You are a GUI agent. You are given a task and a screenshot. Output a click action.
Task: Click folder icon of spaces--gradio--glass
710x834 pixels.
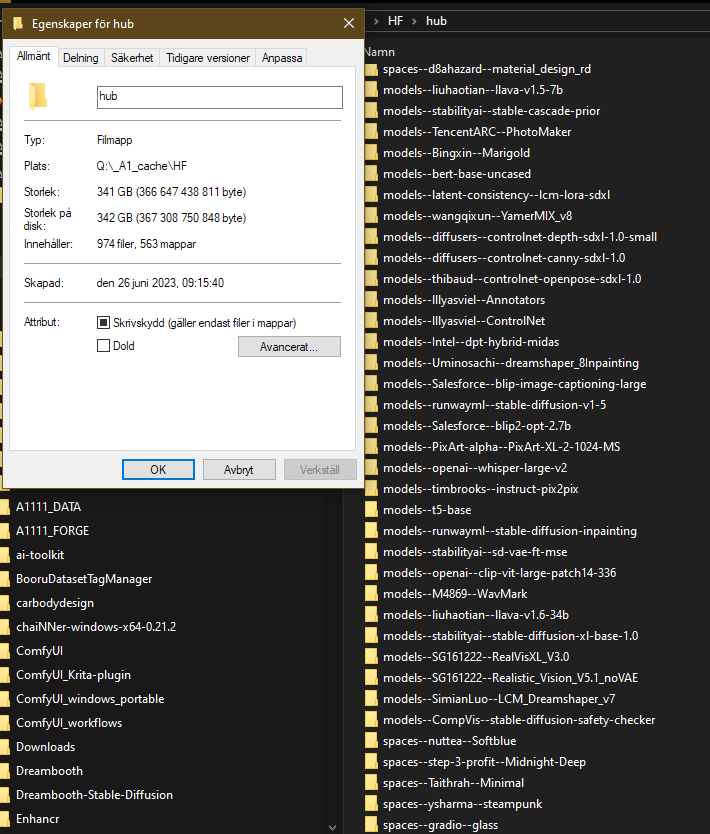click(x=371, y=825)
